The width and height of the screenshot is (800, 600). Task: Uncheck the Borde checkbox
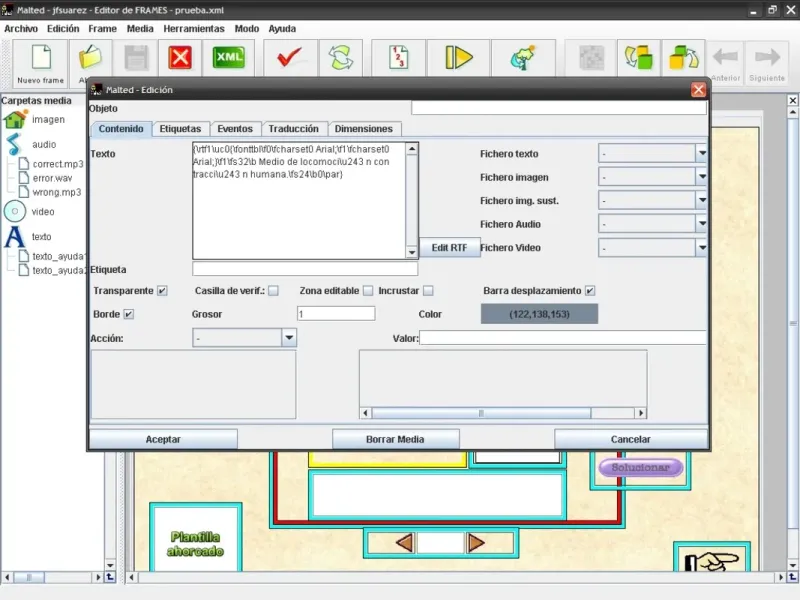[128, 314]
